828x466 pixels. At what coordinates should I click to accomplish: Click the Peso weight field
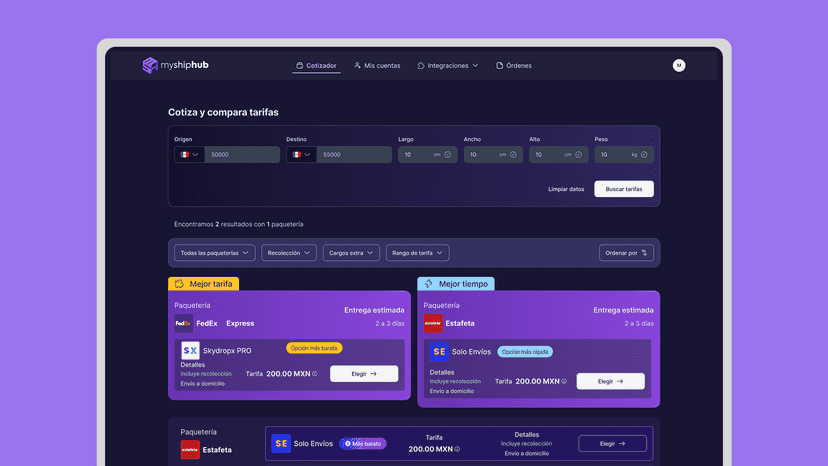pyautogui.click(x=624, y=155)
